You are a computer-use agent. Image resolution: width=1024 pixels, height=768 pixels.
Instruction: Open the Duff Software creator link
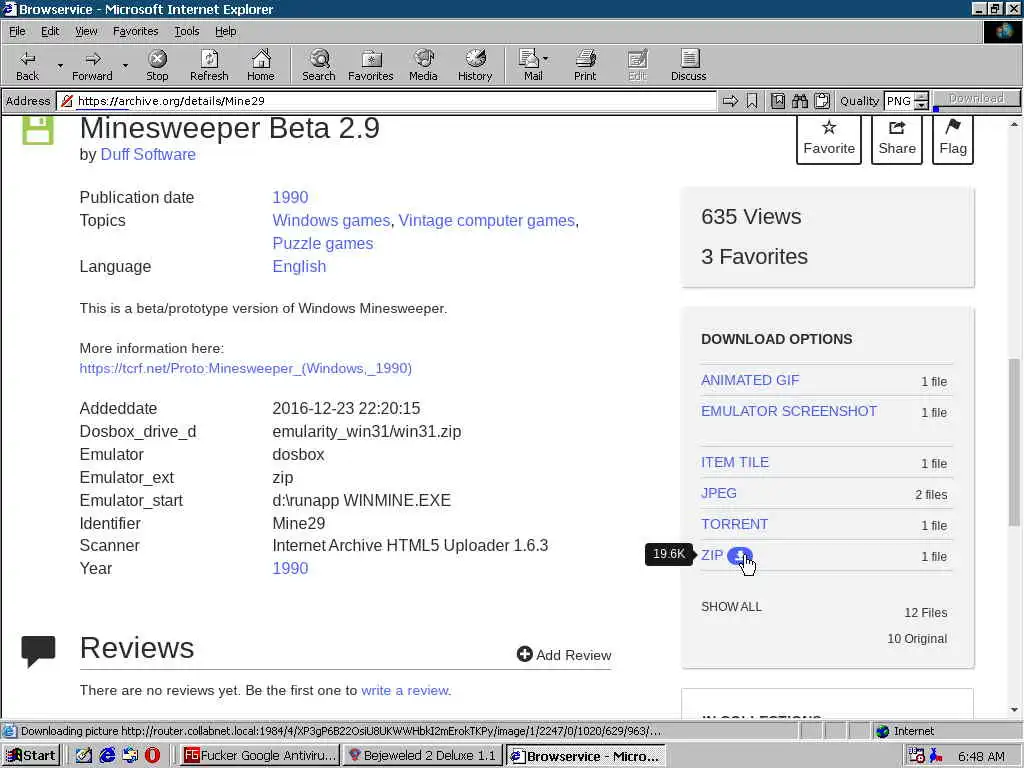(148, 154)
